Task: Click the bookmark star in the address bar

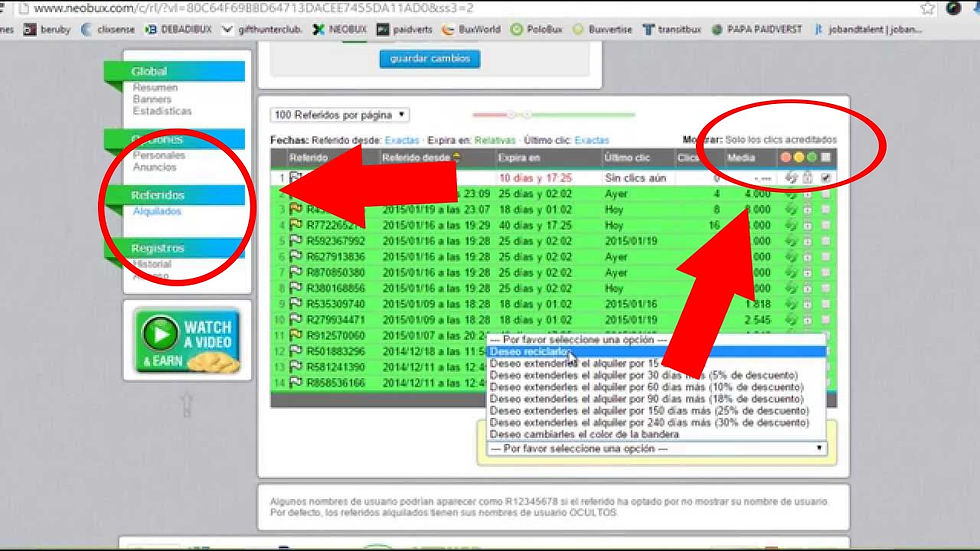Action: tap(928, 8)
